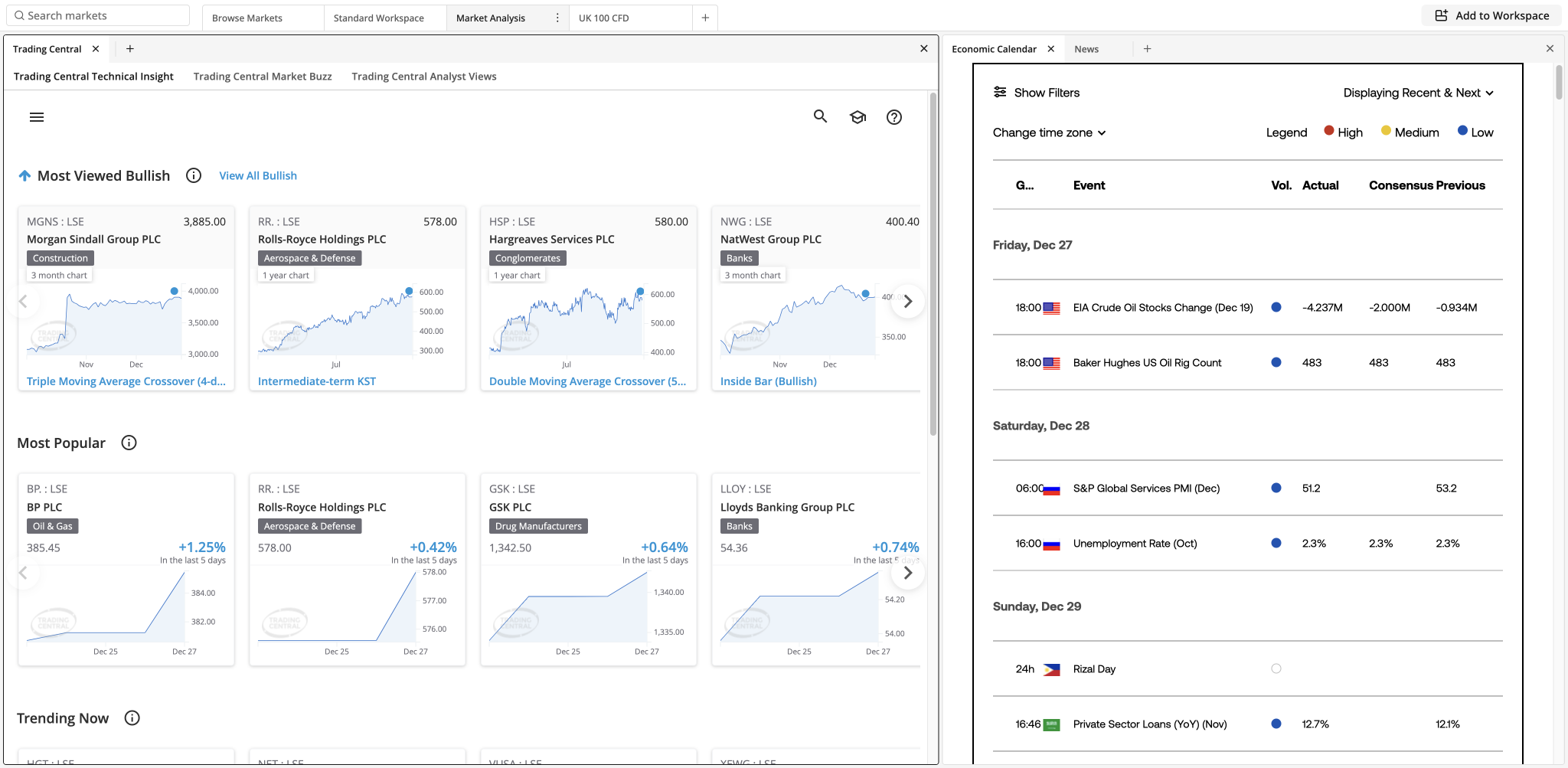Click the Oil & Gas sector tag

[53, 526]
